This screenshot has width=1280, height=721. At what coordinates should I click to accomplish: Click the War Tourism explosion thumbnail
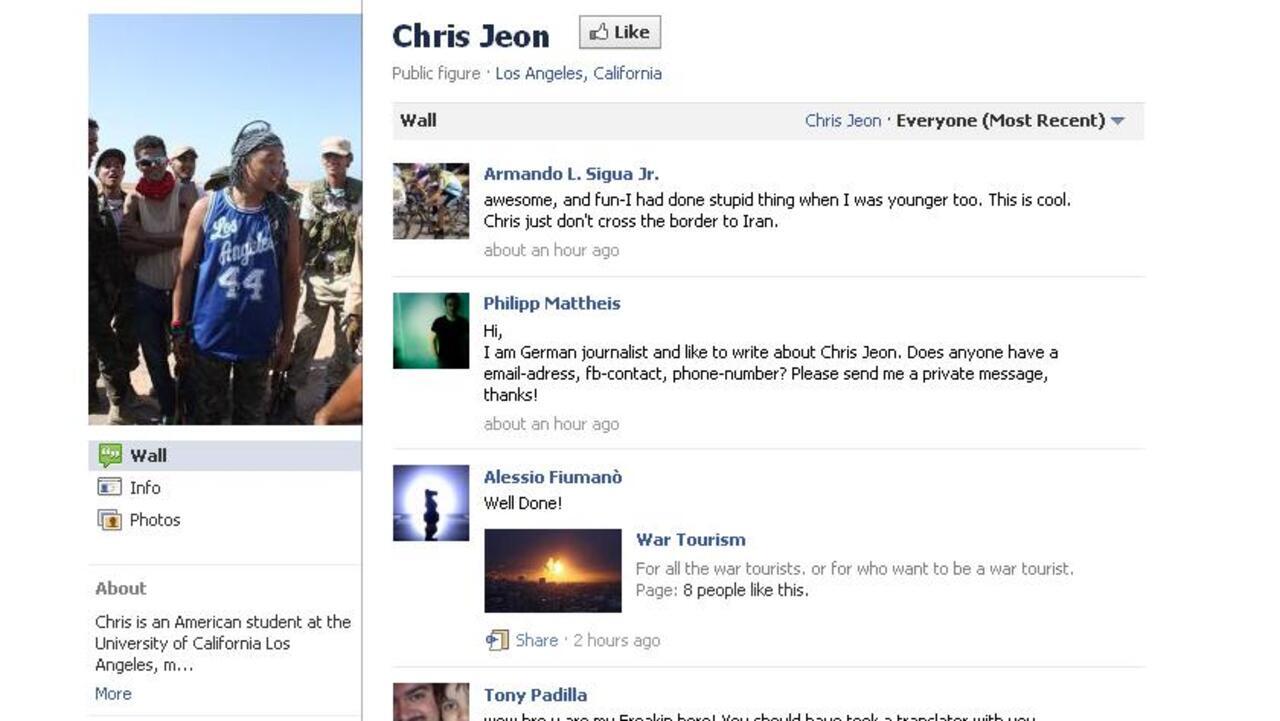[553, 570]
